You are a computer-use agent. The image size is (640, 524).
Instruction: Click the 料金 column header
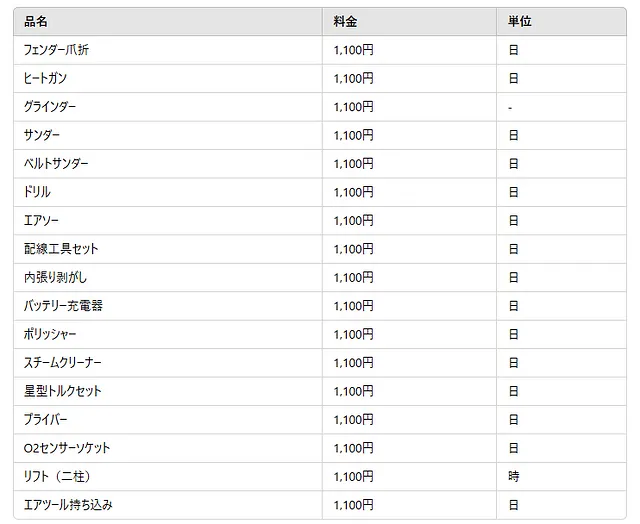tap(345, 21)
